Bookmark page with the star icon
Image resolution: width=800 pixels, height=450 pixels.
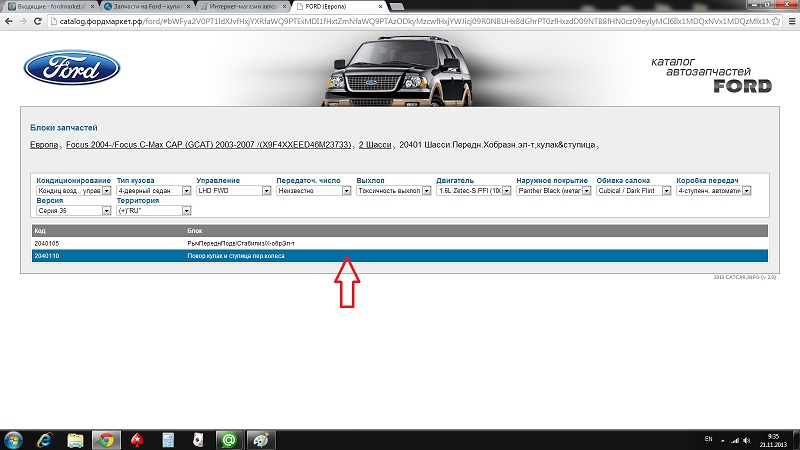(x=776, y=21)
